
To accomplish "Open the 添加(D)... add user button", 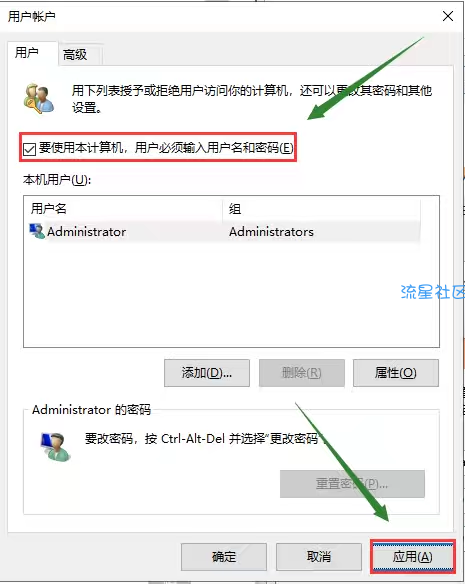I will click(x=207, y=373).
